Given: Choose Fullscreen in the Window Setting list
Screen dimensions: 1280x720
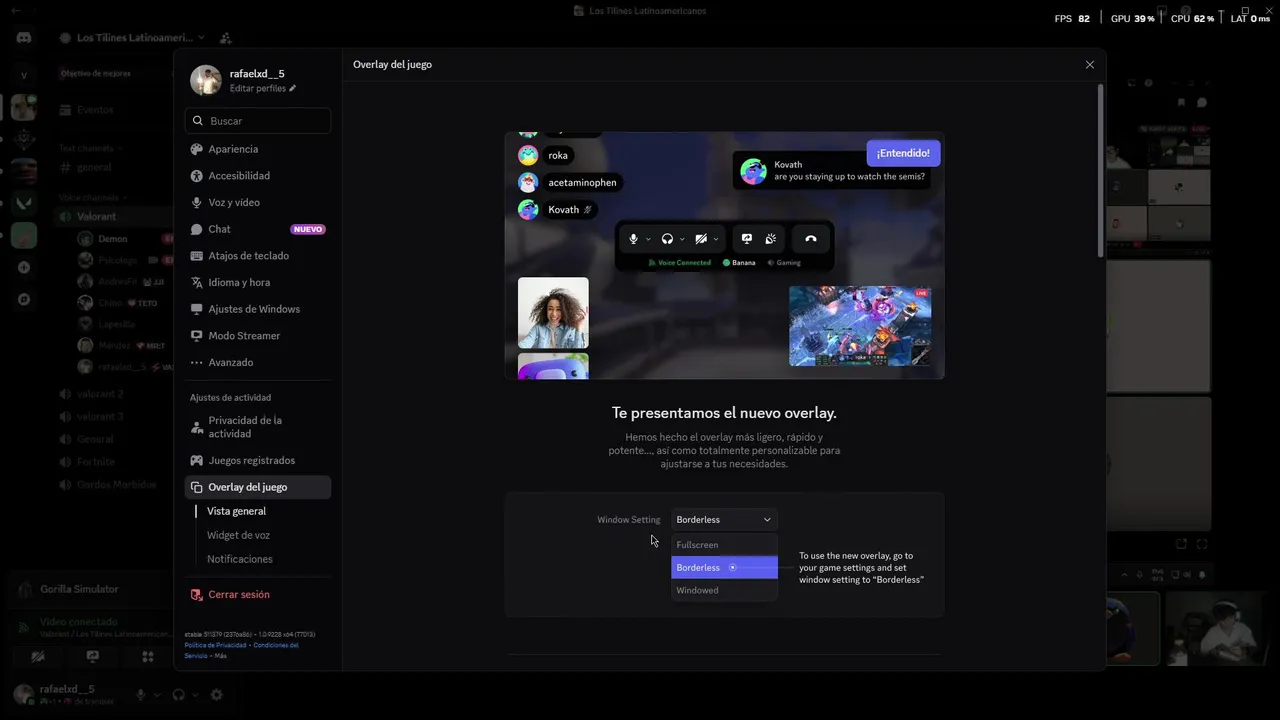Looking at the screenshot, I should coord(724,545).
